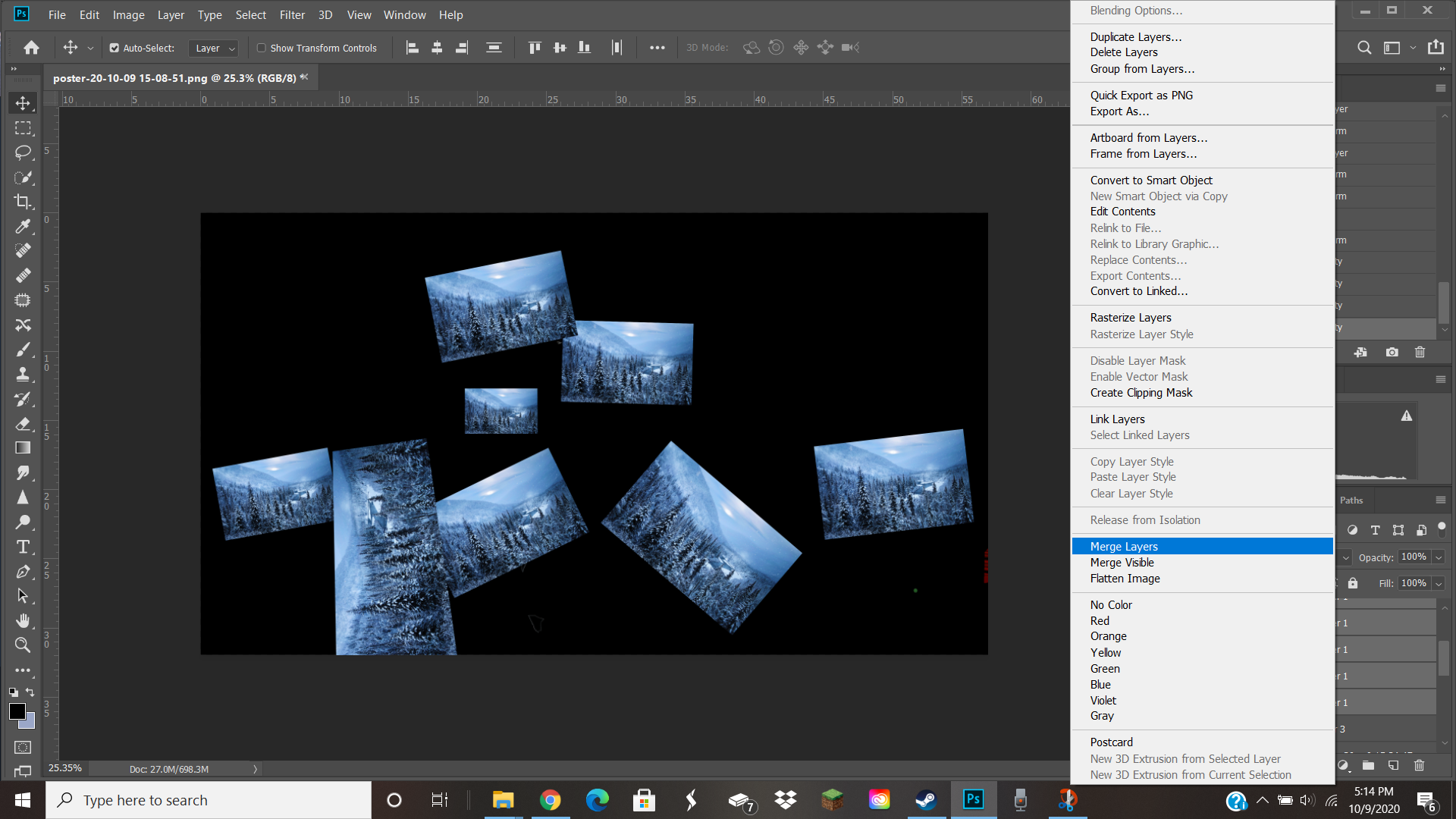Select the Lasso tool
This screenshot has height=819, width=1456.
coord(23,152)
